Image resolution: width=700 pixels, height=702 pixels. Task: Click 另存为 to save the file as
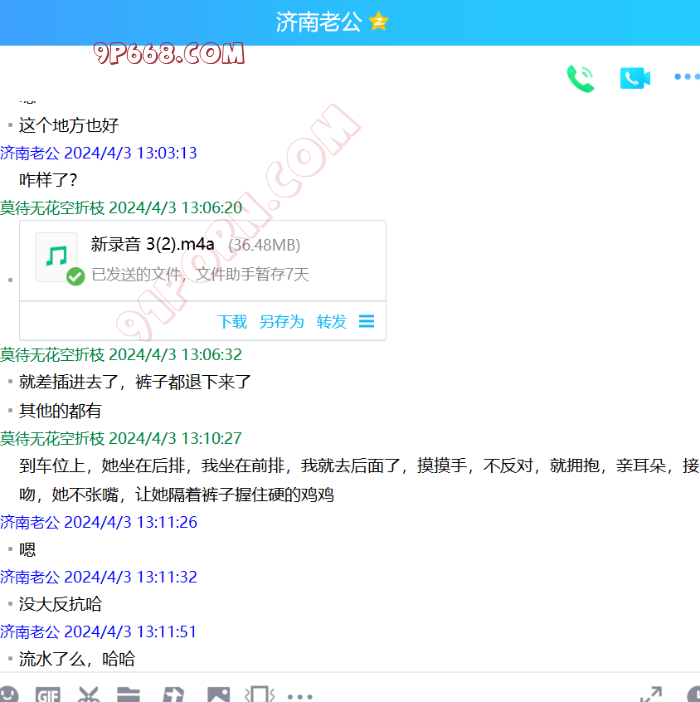coord(281,321)
